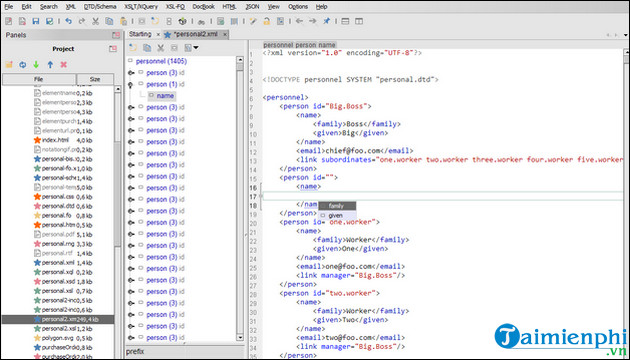Screen dimensions: 630x360
Task: Click the blue refresh icon in Project panel
Action: (22, 65)
